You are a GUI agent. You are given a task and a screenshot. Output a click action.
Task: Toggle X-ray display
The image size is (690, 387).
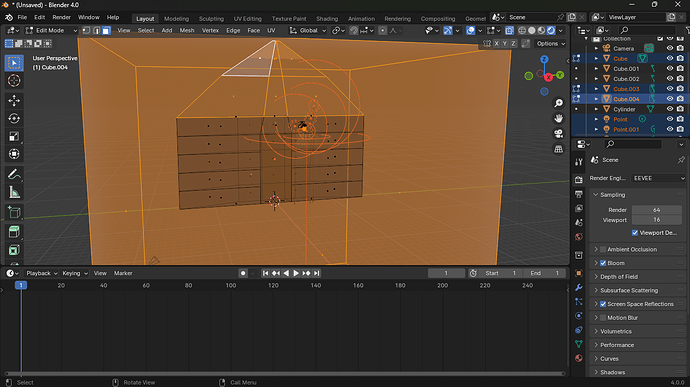[509, 30]
